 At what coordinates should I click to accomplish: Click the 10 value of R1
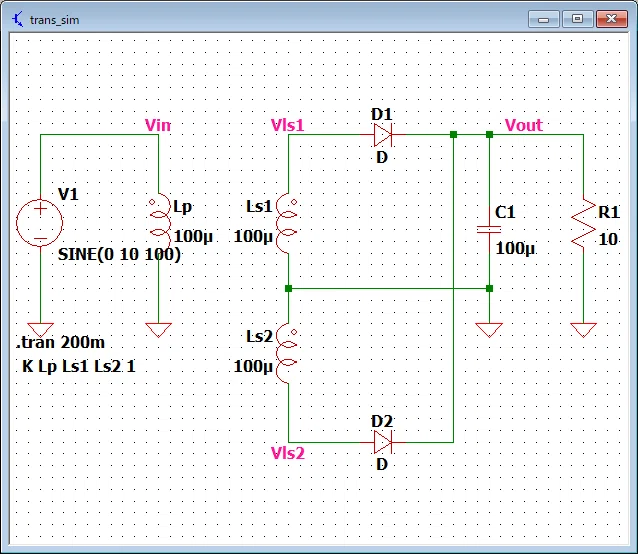click(608, 239)
